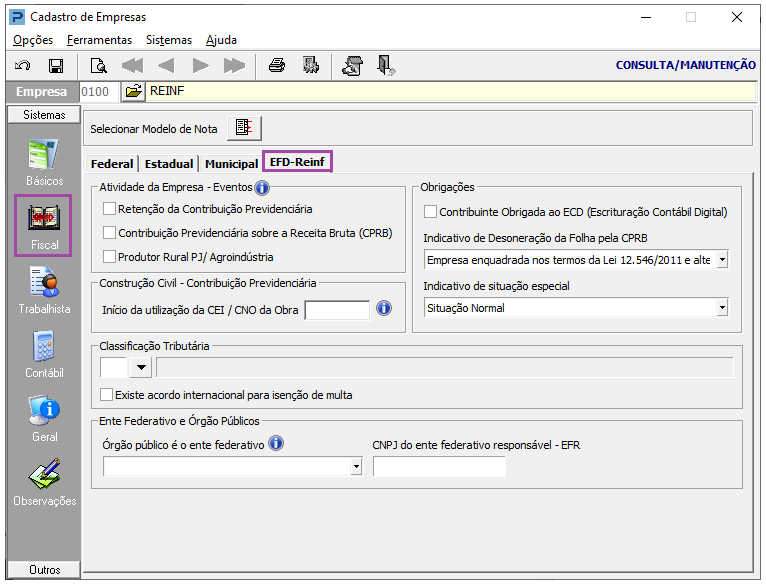Click info icon next to CEI / CNO field
The width and height of the screenshot is (766, 586).
point(384,308)
